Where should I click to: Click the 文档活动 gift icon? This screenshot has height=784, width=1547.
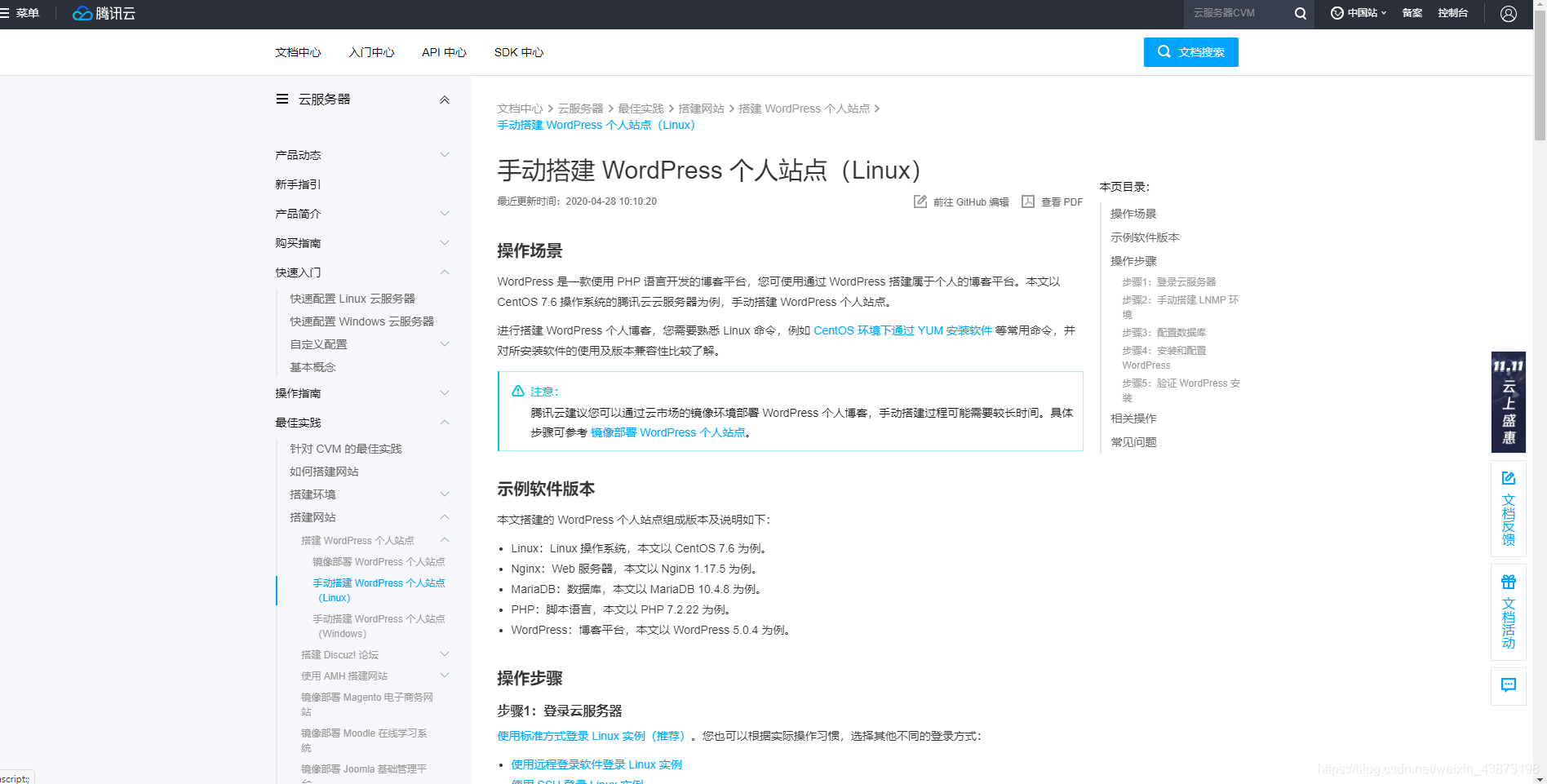tap(1509, 582)
